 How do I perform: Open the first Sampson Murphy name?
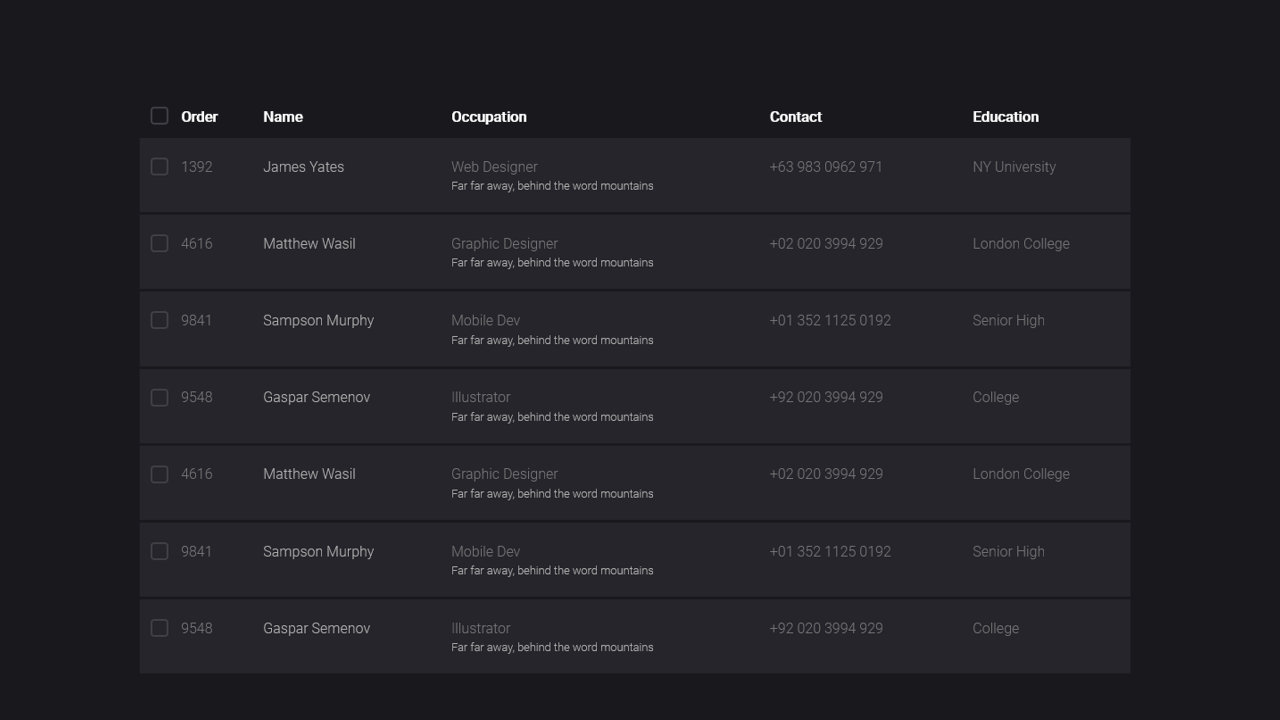[318, 321]
